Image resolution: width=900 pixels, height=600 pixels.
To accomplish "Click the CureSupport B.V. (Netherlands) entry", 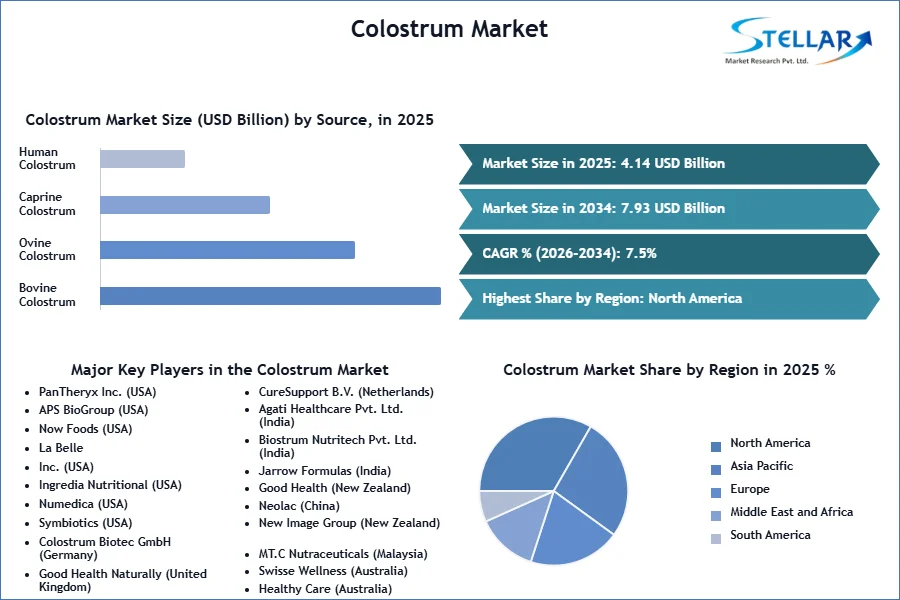I will 346,392.
